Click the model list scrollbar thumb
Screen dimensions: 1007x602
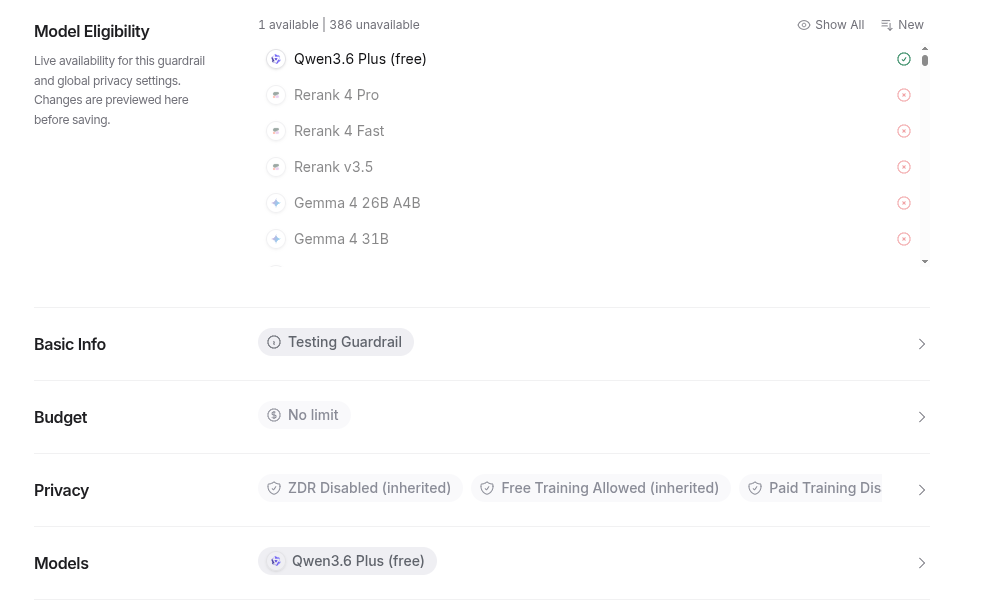925,61
